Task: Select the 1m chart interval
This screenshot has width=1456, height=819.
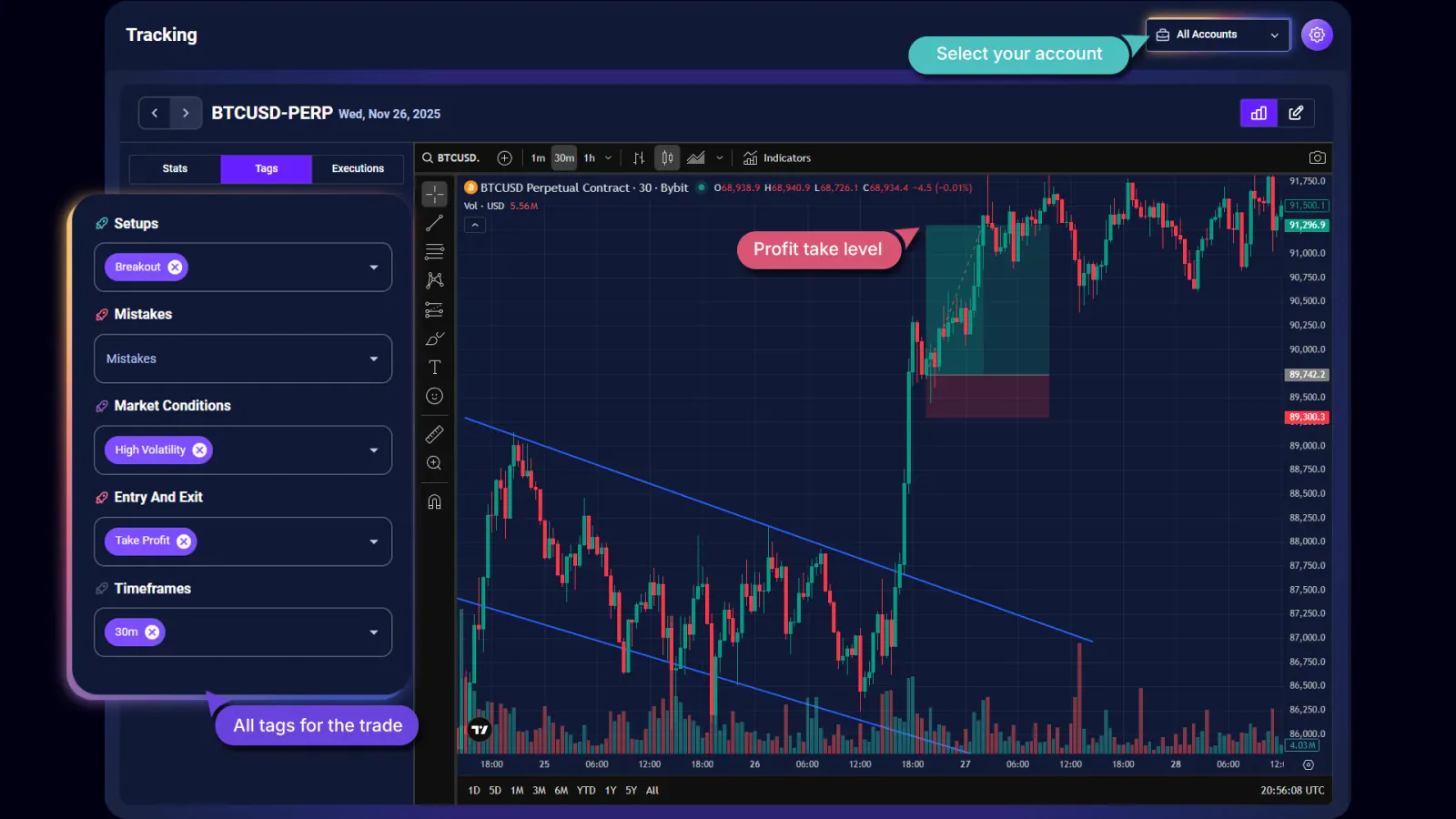Action: point(538,157)
